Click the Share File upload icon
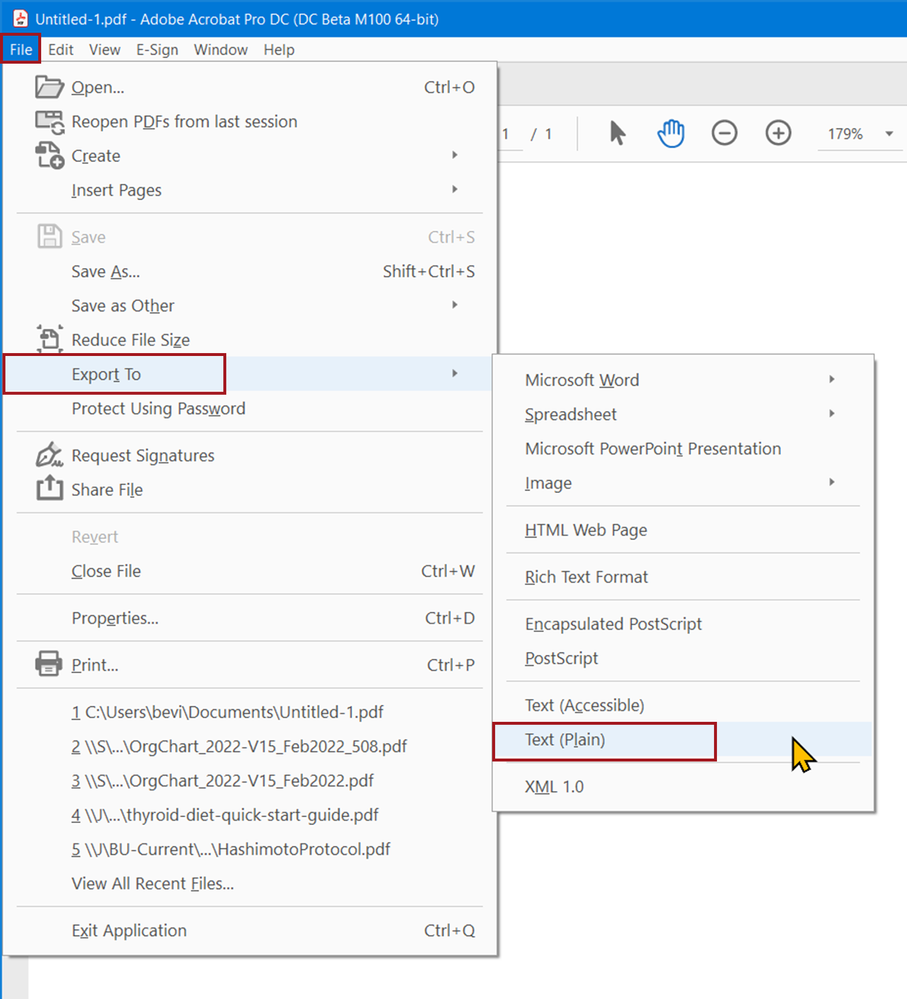Image resolution: width=907 pixels, height=999 pixels. 49,489
